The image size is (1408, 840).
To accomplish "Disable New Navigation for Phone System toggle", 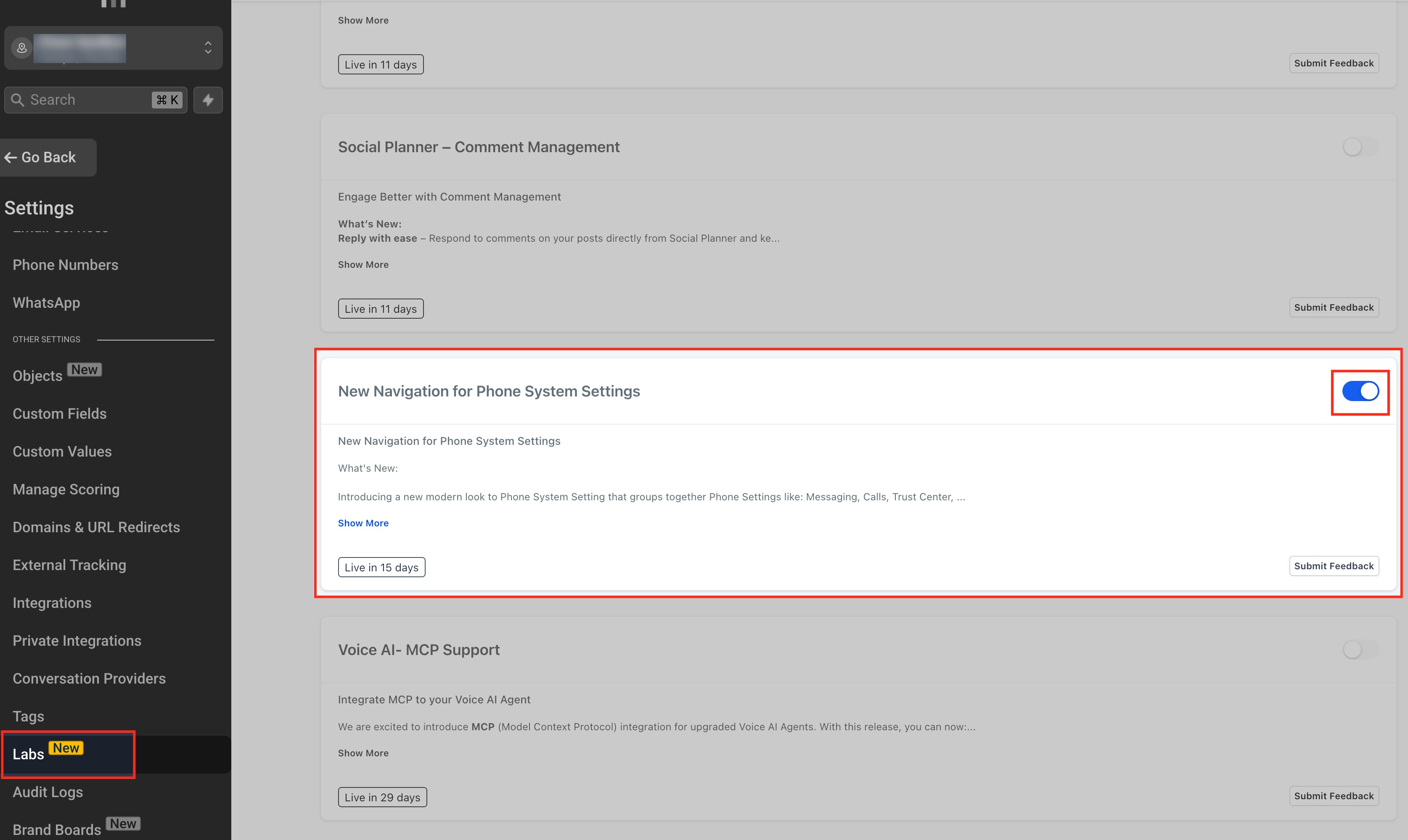I will 1360,391.
